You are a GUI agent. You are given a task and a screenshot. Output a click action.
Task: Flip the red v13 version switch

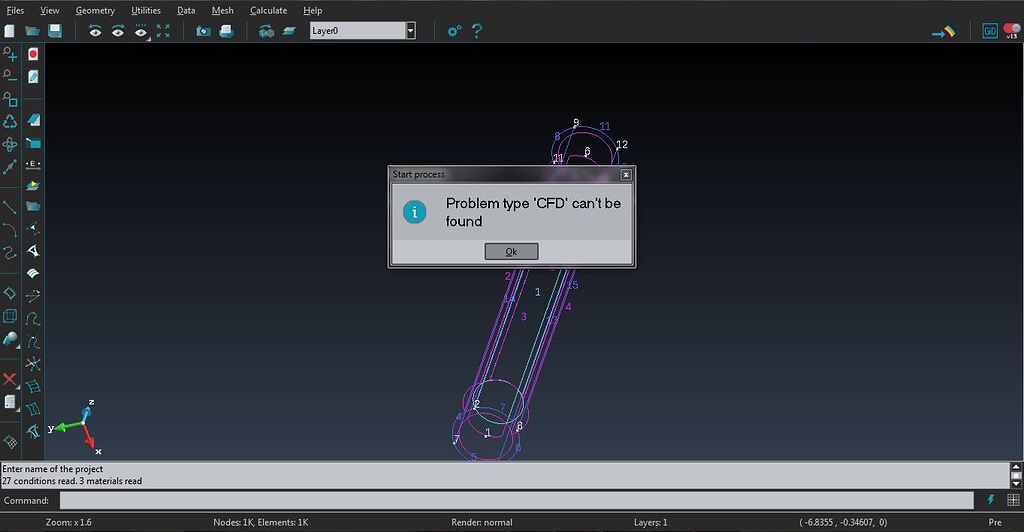point(1012,31)
